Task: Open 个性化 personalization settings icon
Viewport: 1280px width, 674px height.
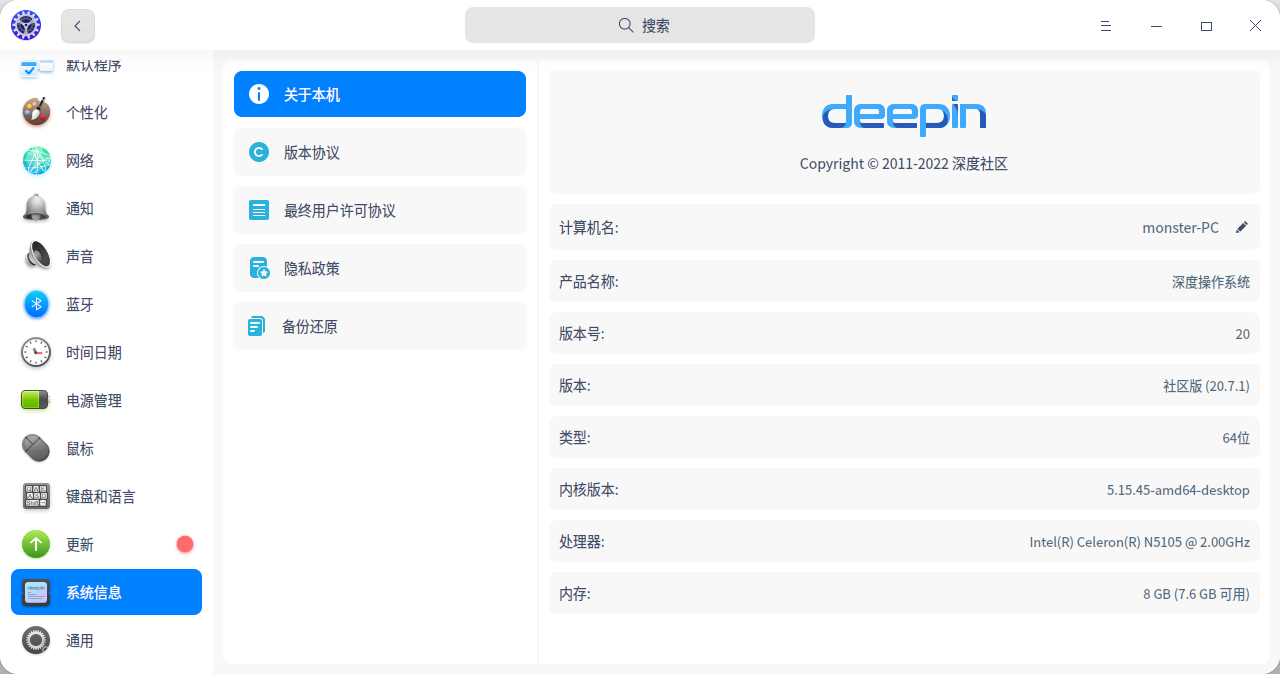Action: coord(36,112)
